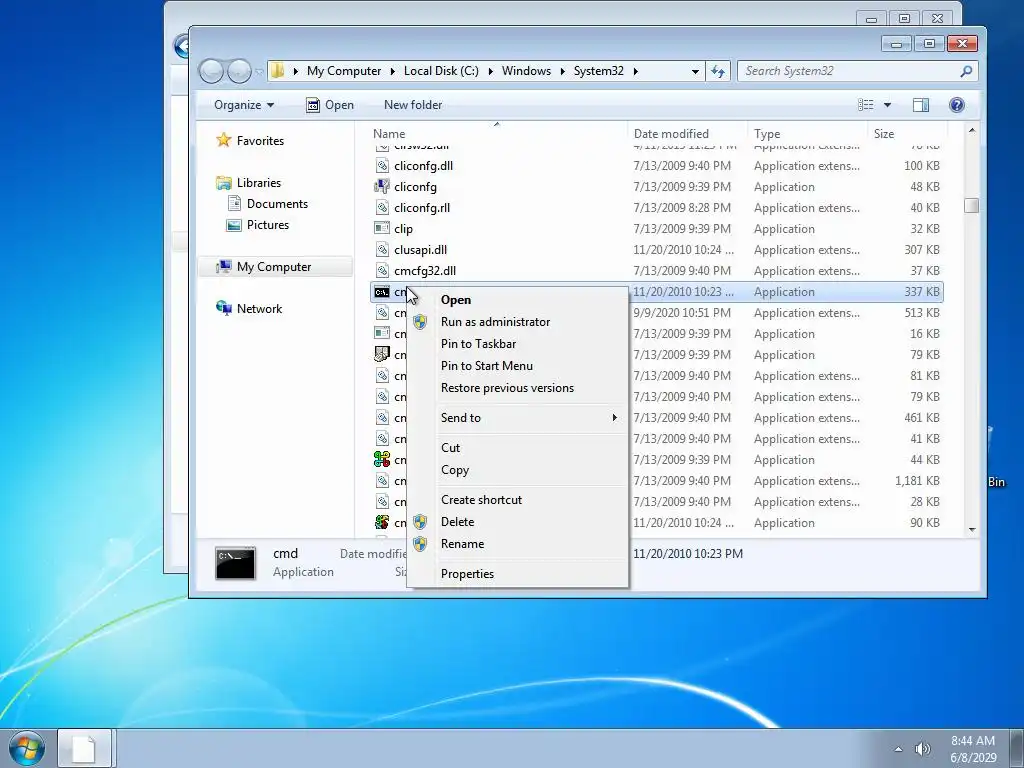Image resolution: width=1024 pixels, height=768 pixels.
Task: Select the cmcfg32.dll file row
Action: pyautogui.click(x=656, y=270)
